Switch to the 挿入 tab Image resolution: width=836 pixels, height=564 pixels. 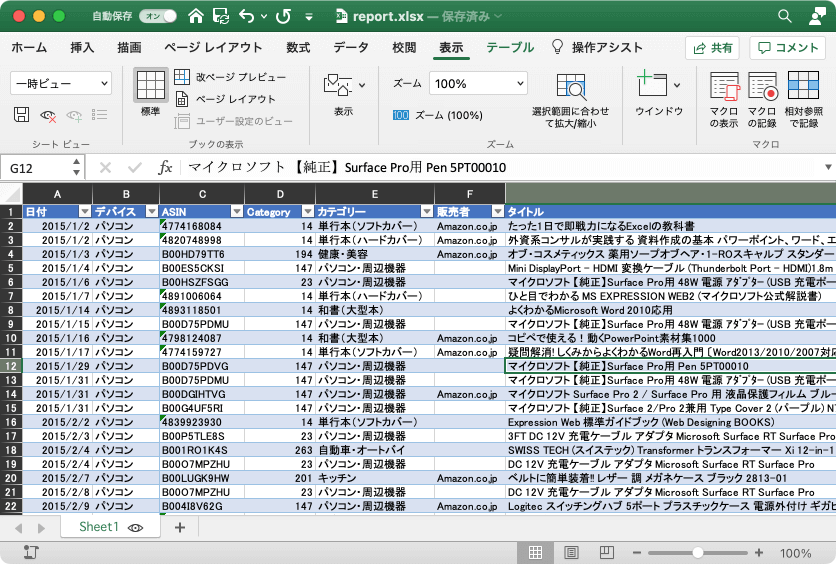(x=82, y=47)
